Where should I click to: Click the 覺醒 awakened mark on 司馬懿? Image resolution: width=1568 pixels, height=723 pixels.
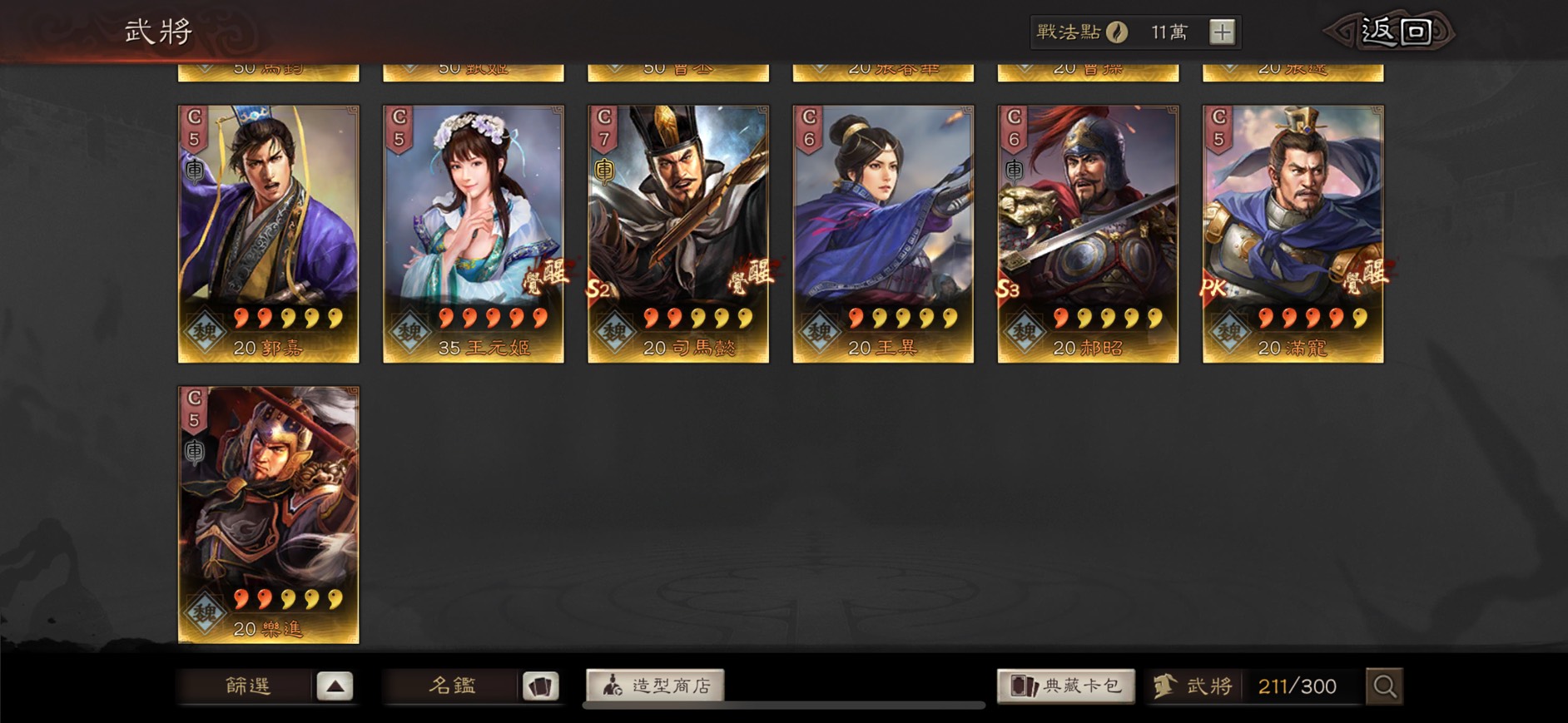pos(752,276)
